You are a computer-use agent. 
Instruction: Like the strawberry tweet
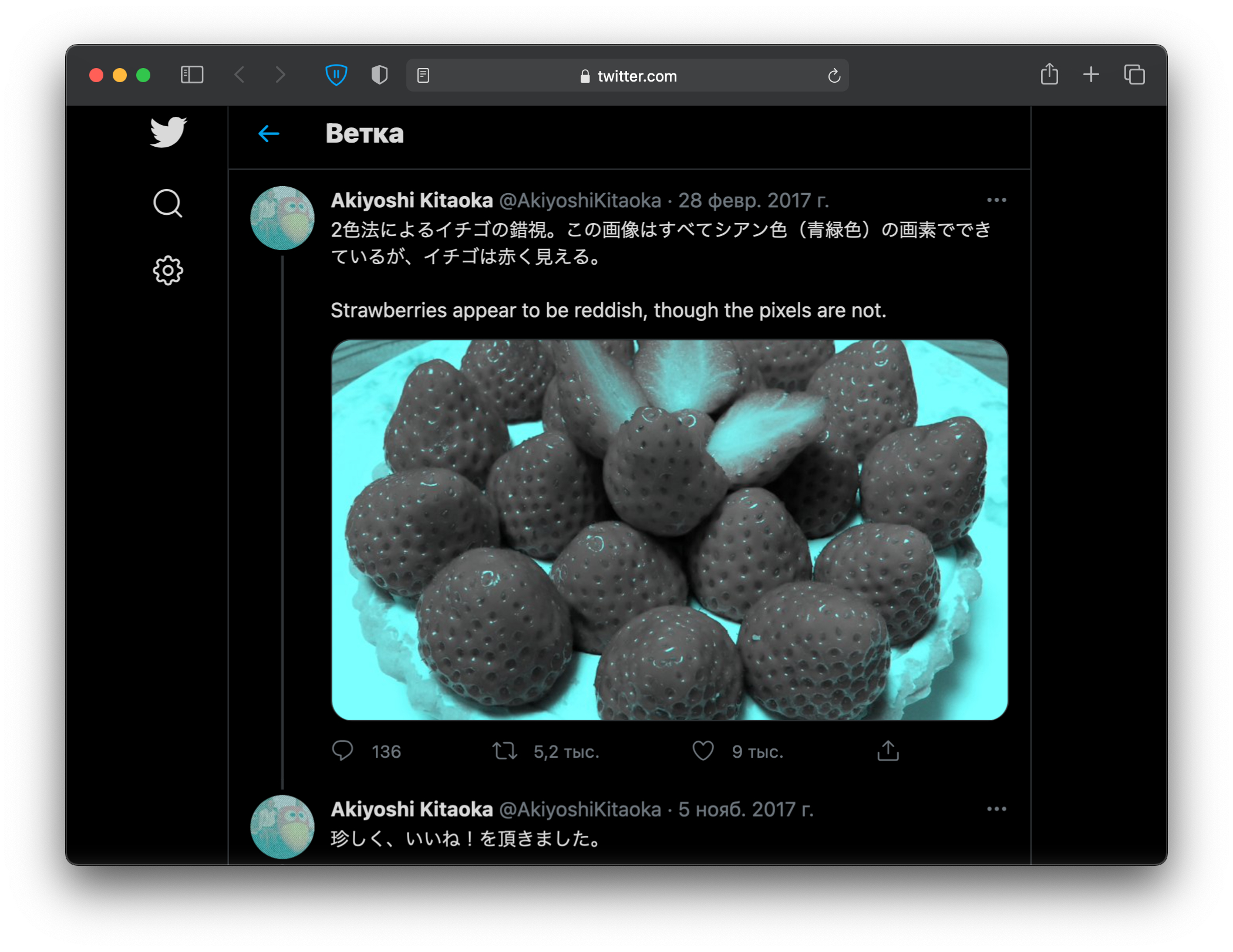tap(703, 751)
